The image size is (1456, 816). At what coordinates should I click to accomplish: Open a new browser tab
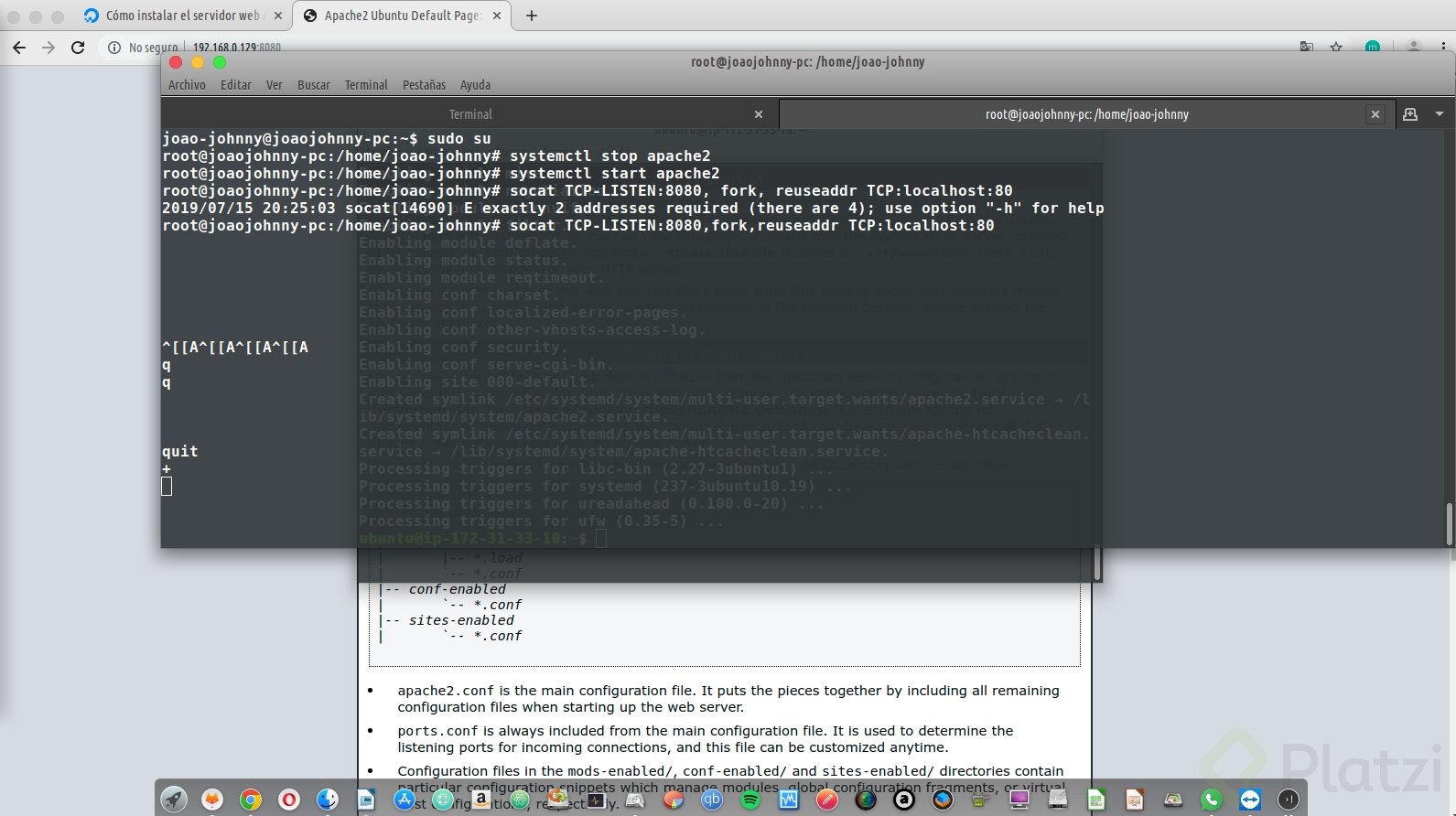click(x=532, y=16)
